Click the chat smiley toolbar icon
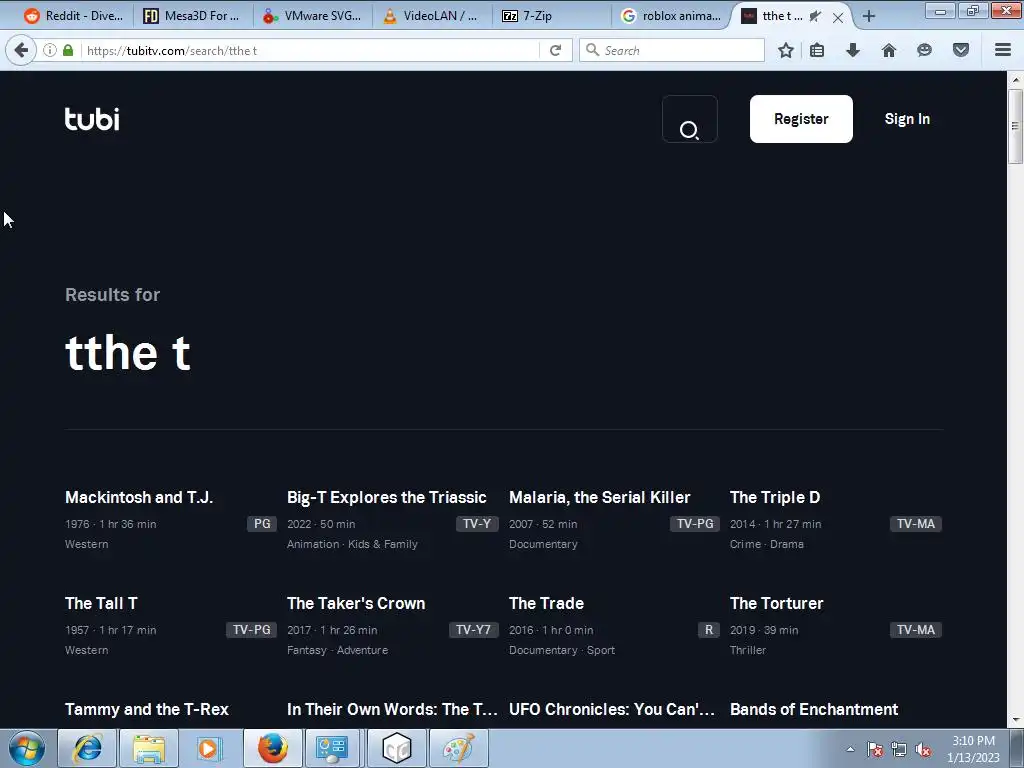This screenshot has width=1024, height=768. coord(924,50)
